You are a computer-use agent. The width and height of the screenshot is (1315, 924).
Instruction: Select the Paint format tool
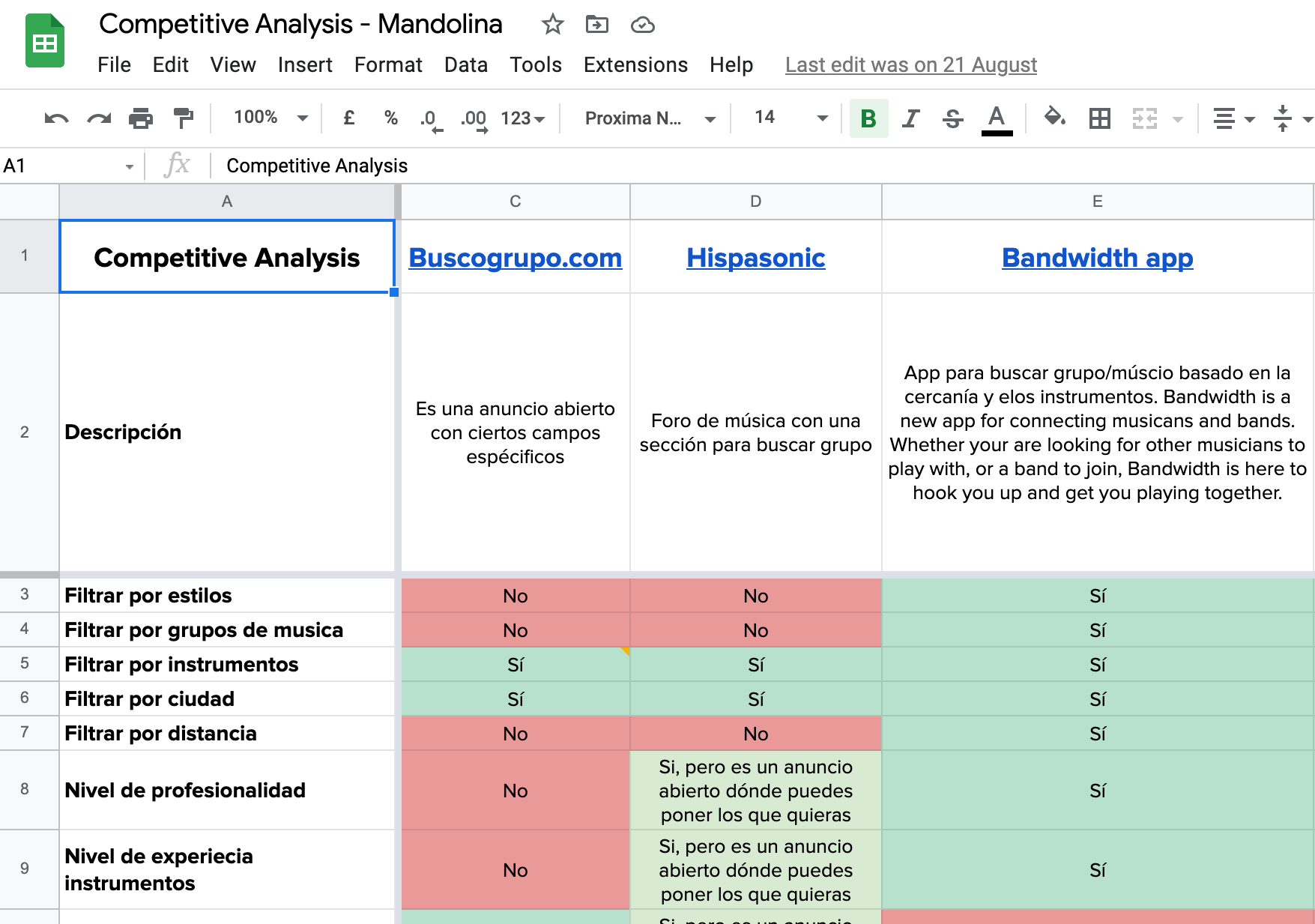[184, 118]
